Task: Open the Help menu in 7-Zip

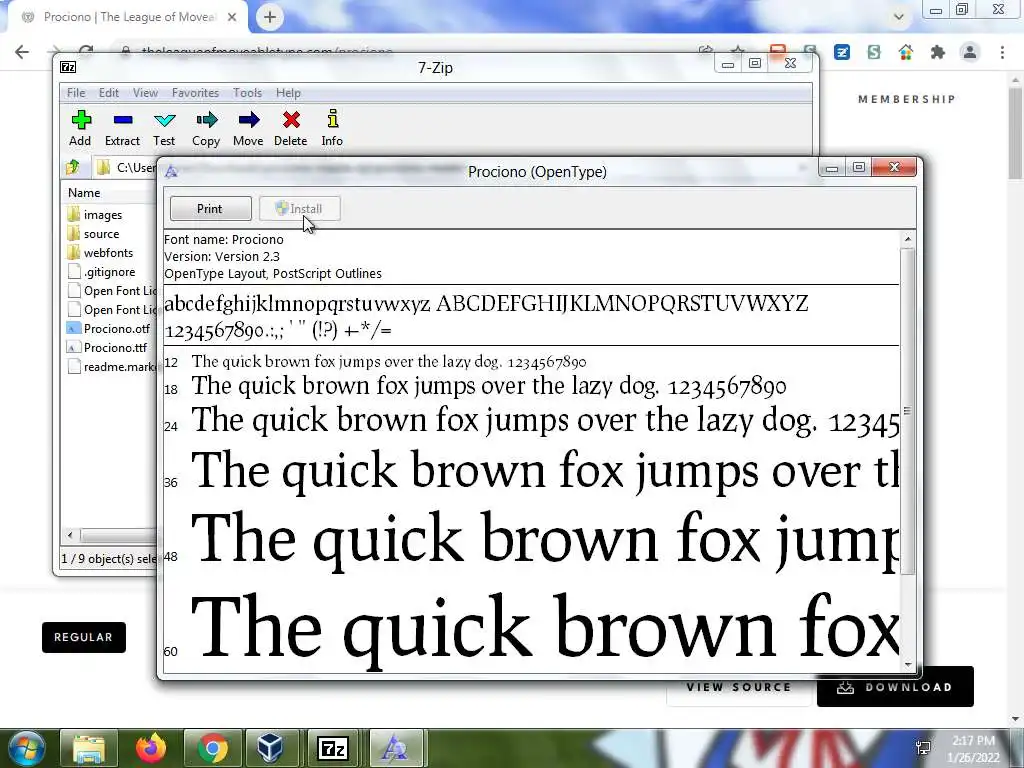Action: (x=288, y=93)
